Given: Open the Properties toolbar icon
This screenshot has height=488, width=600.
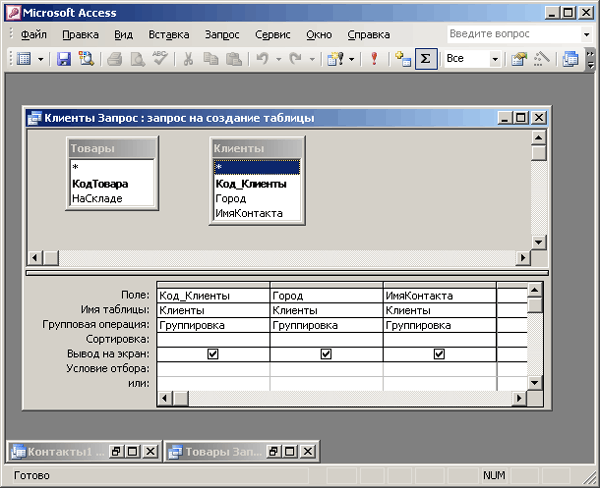Looking at the screenshot, I should point(519,59).
